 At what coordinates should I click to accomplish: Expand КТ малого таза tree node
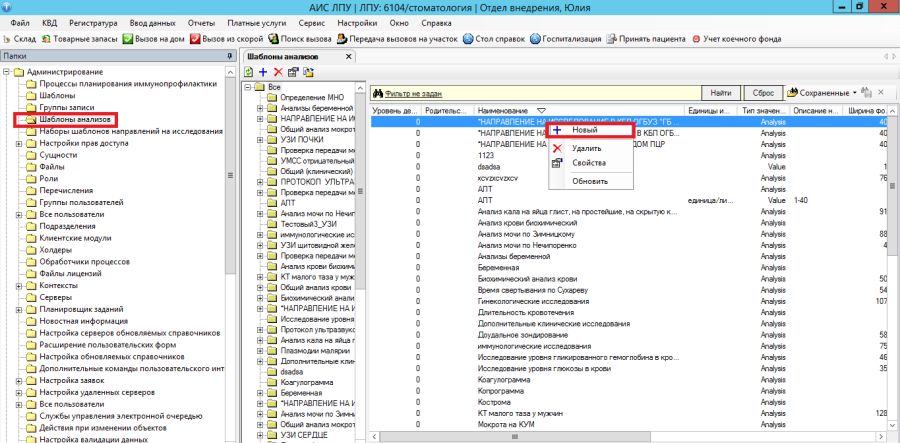click(259, 277)
